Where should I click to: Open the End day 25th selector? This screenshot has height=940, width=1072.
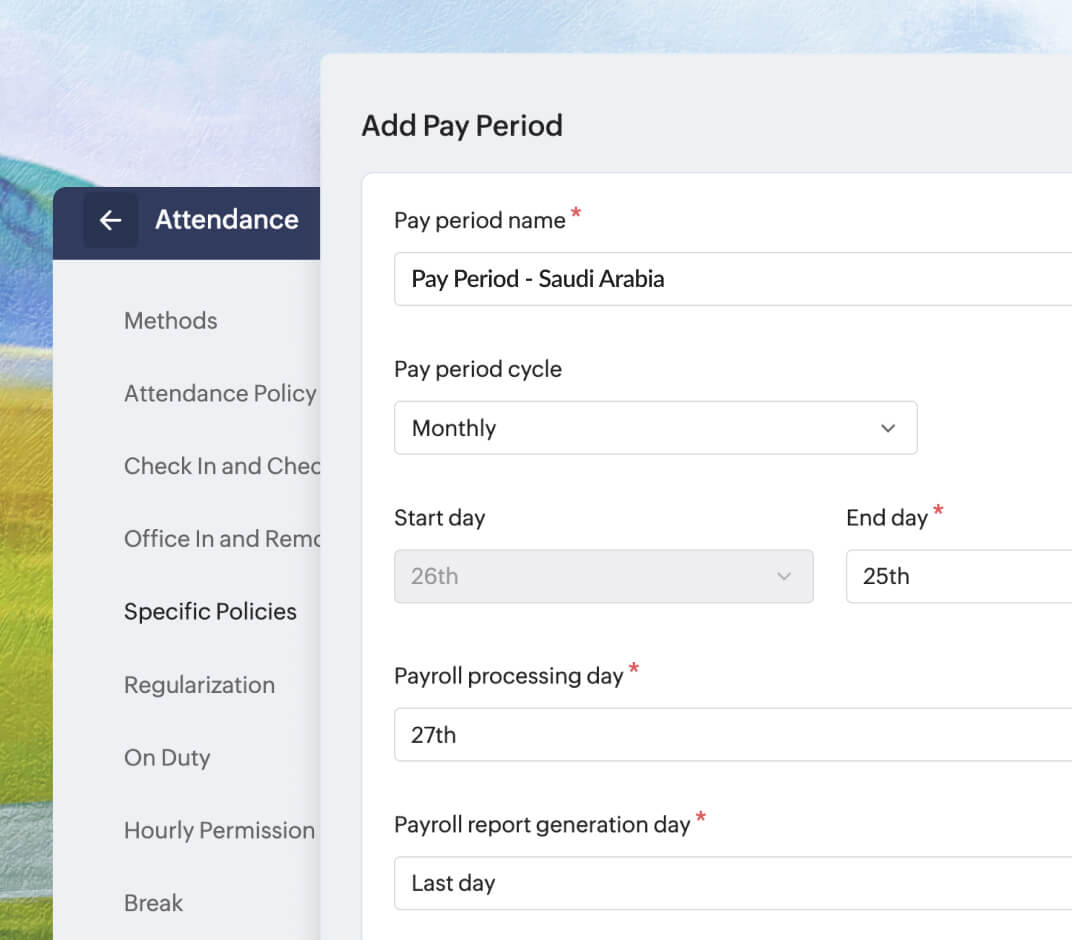pyautogui.click(x=959, y=576)
